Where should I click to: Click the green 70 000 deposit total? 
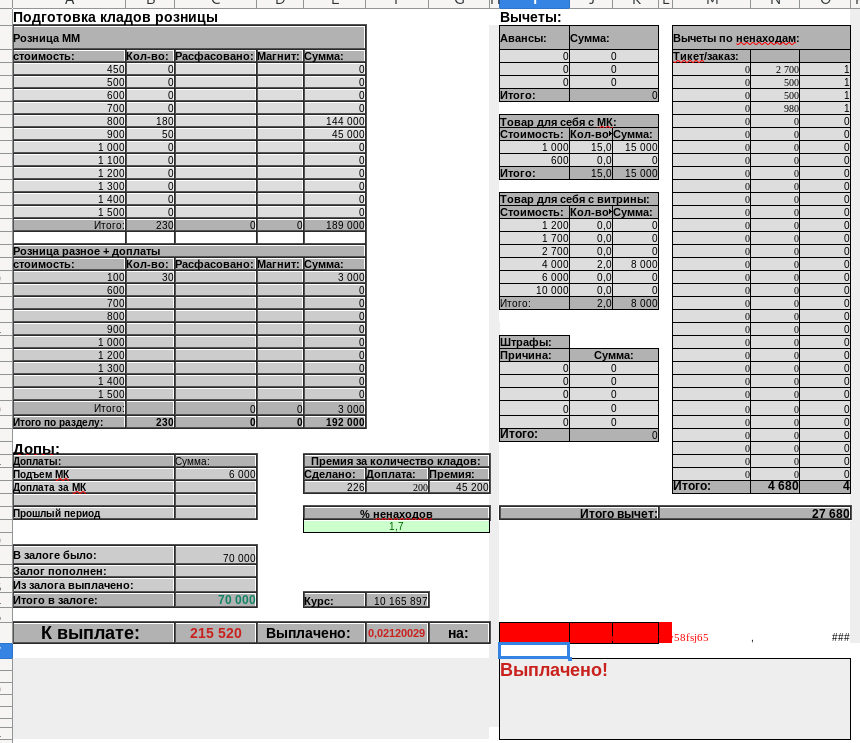[215, 600]
